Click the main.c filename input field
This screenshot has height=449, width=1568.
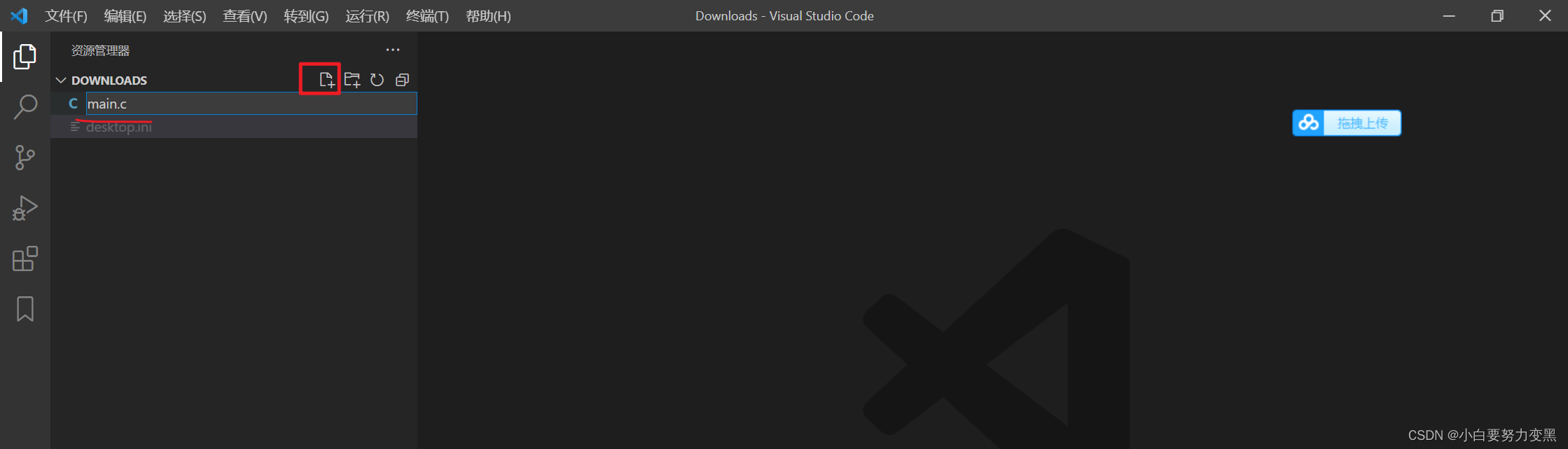click(x=251, y=104)
